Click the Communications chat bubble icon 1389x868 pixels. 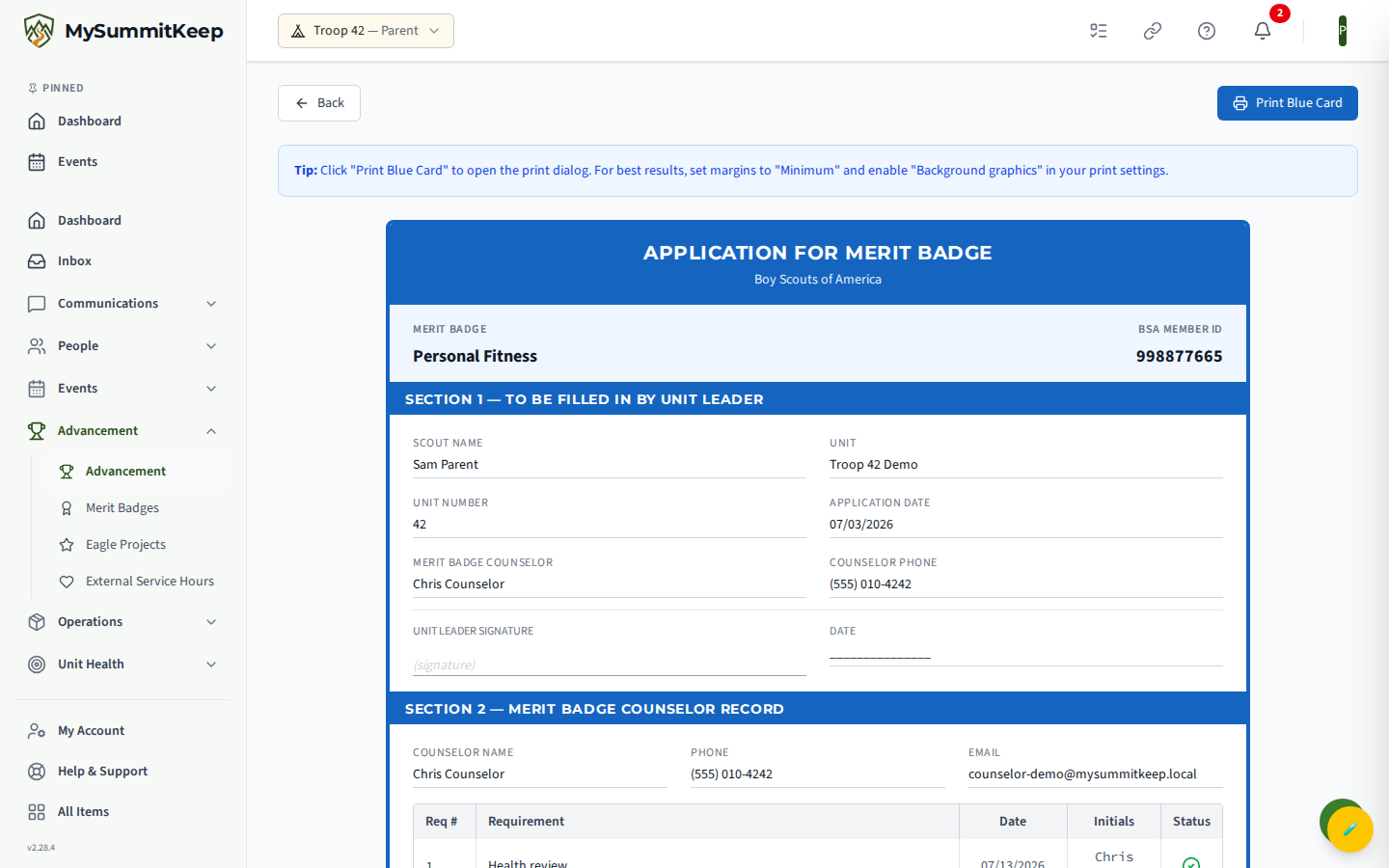37,304
